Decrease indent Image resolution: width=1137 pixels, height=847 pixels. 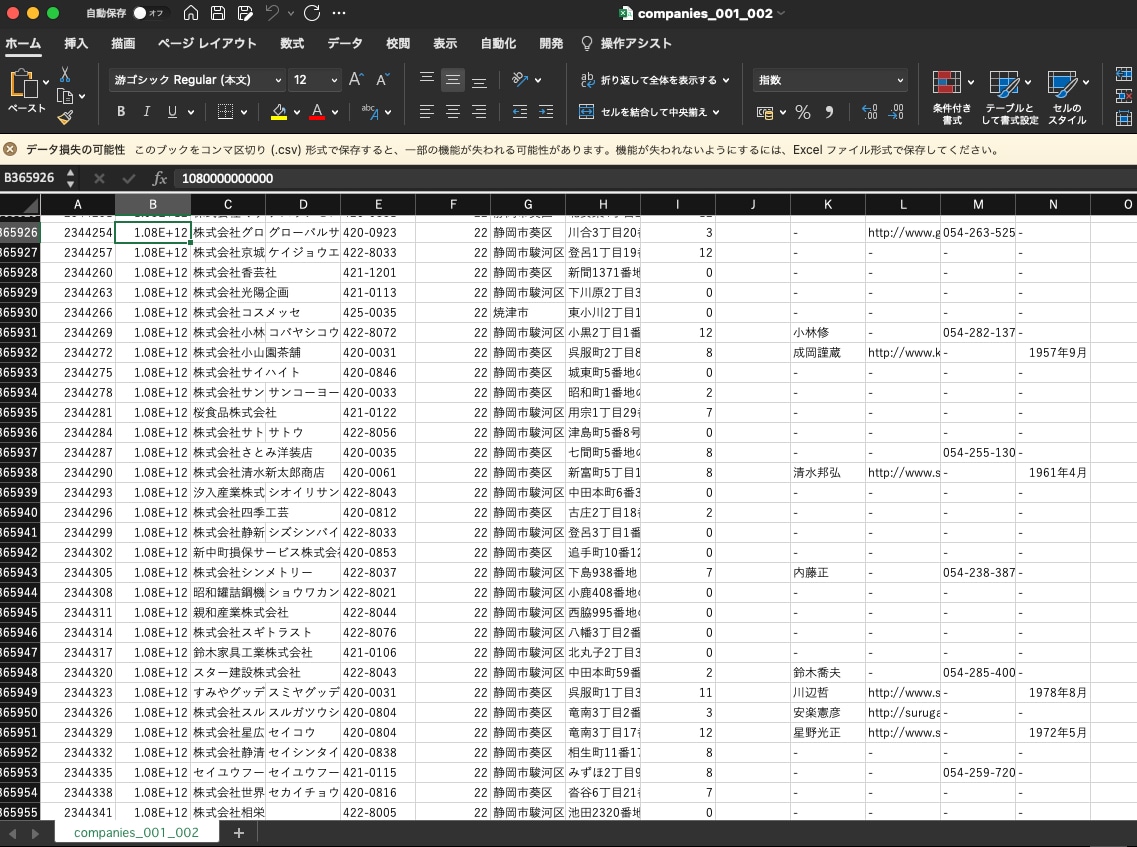click(520, 111)
